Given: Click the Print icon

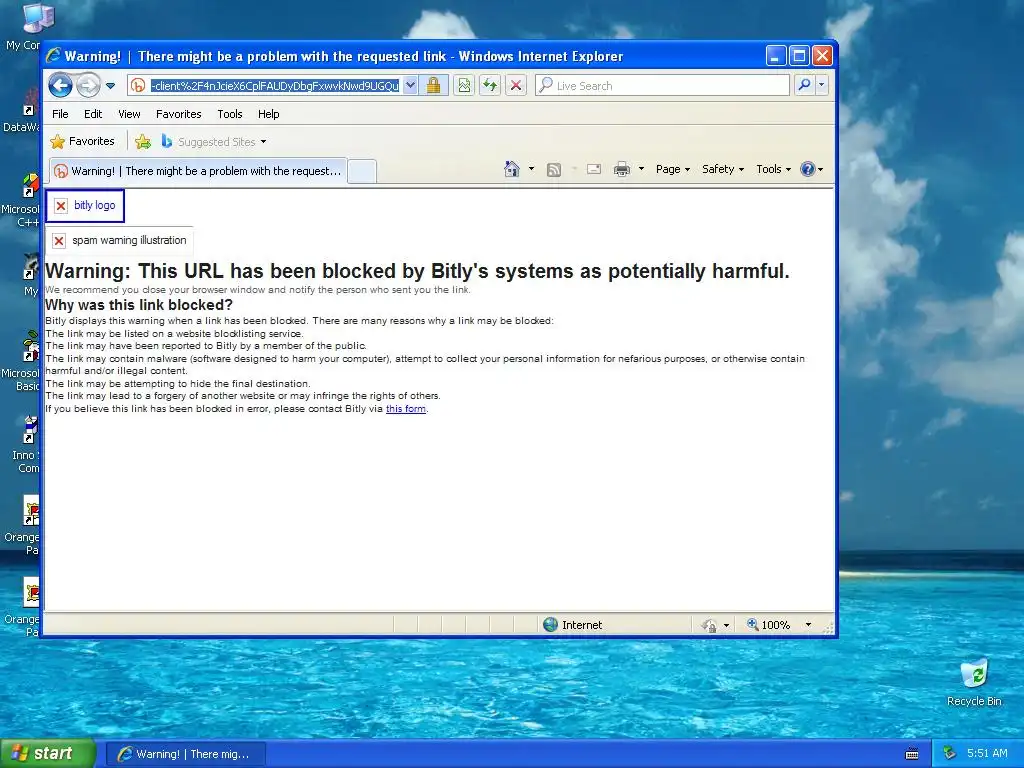Looking at the screenshot, I should coord(622,170).
